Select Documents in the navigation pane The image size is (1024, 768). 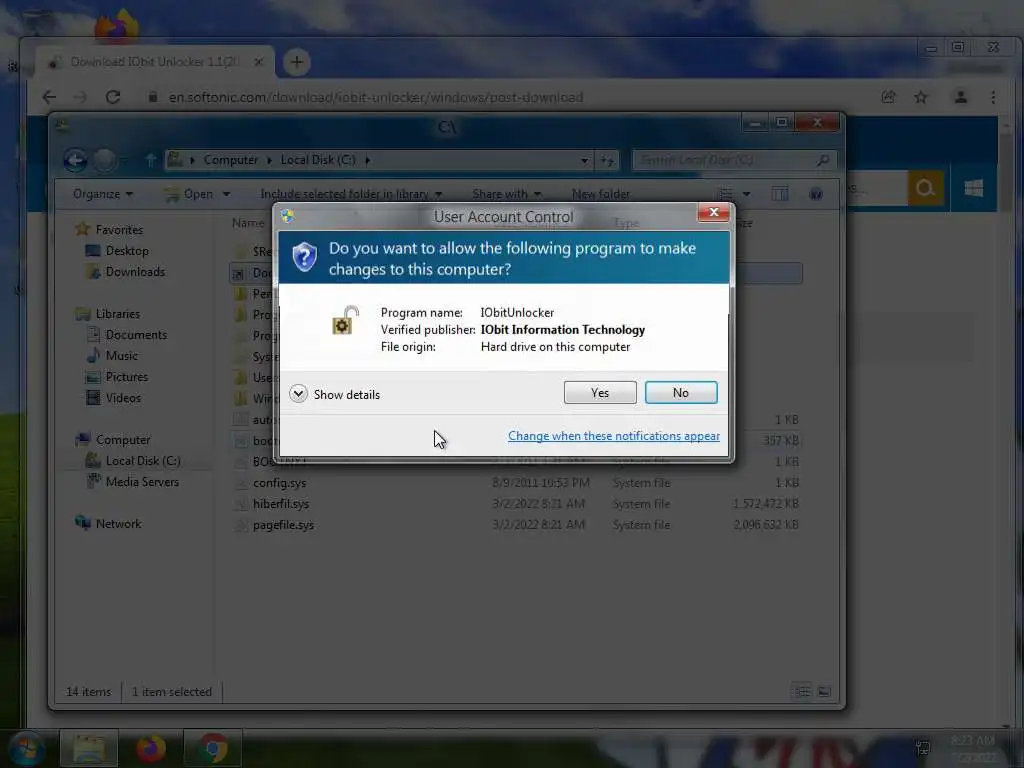point(136,335)
